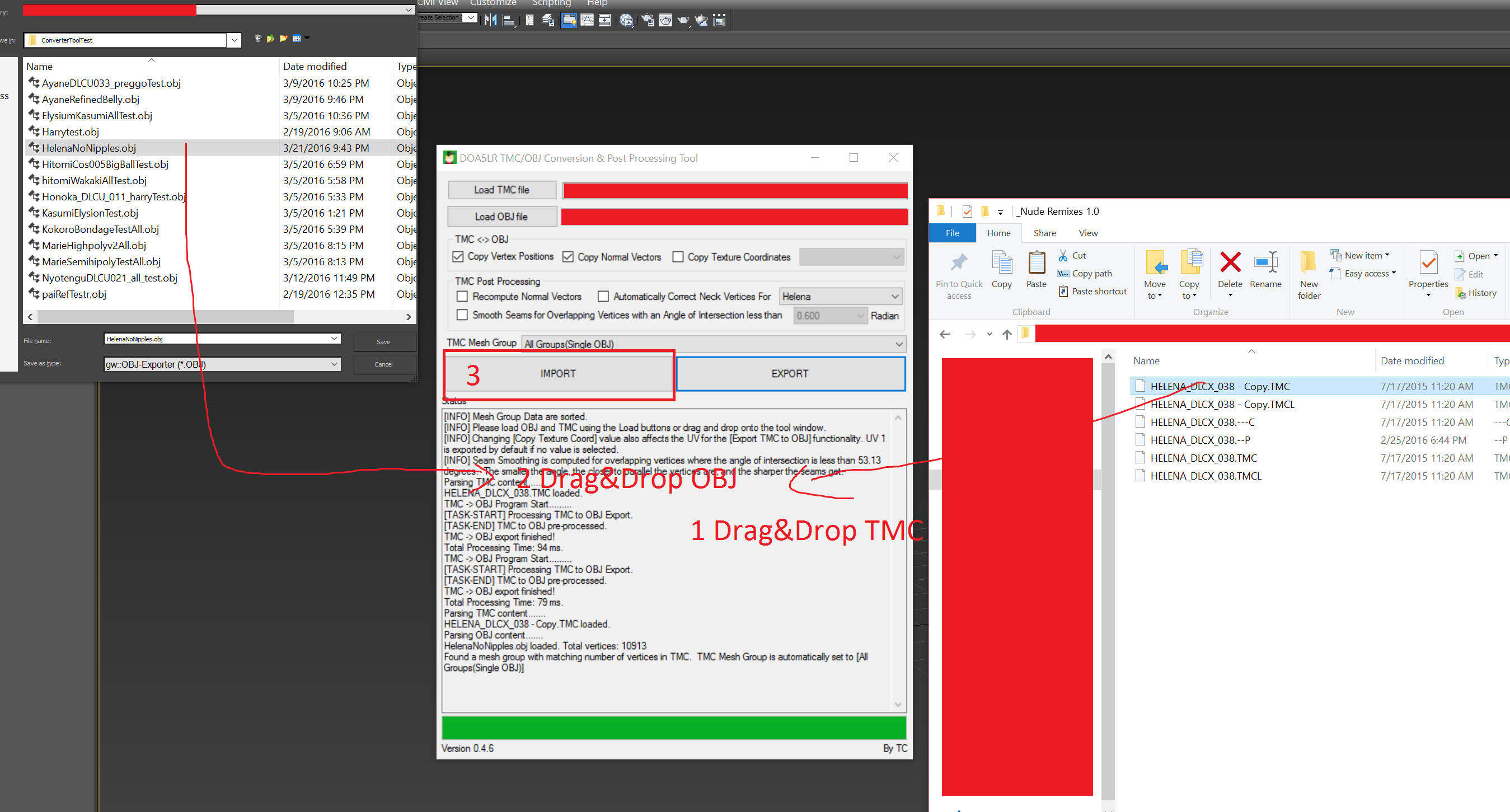Image resolution: width=1510 pixels, height=812 pixels.
Task: Enable Recompute Normal Vectors checkbox
Action: pyautogui.click(x=462, y=297)
